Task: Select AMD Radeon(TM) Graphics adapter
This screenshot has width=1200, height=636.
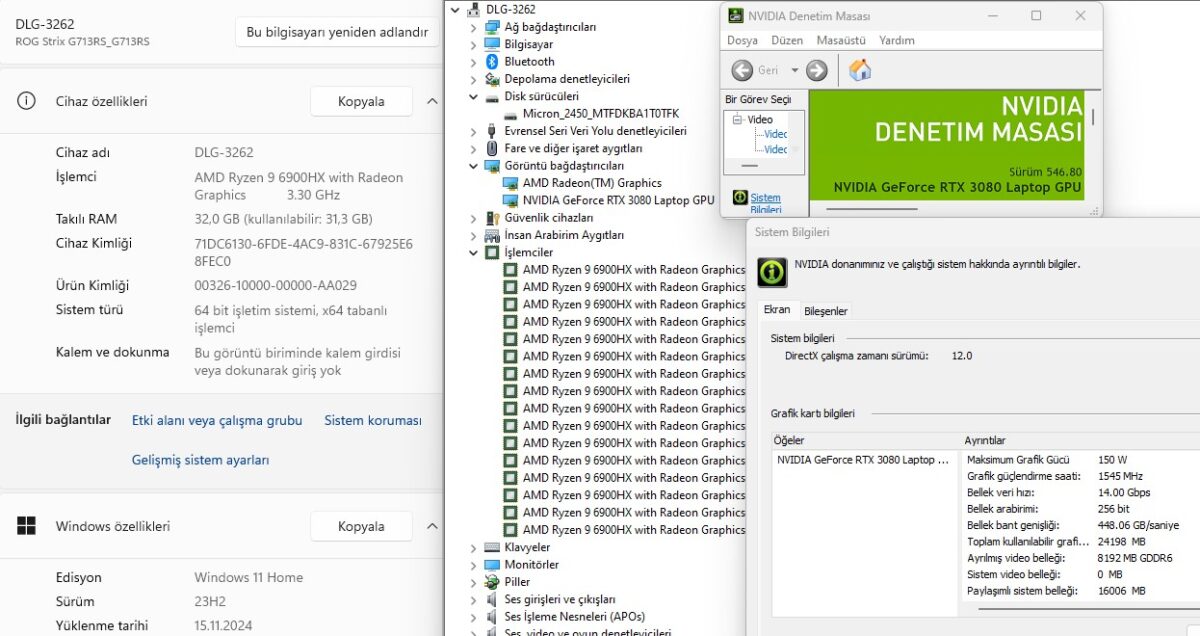Action: tap(592, 183)
